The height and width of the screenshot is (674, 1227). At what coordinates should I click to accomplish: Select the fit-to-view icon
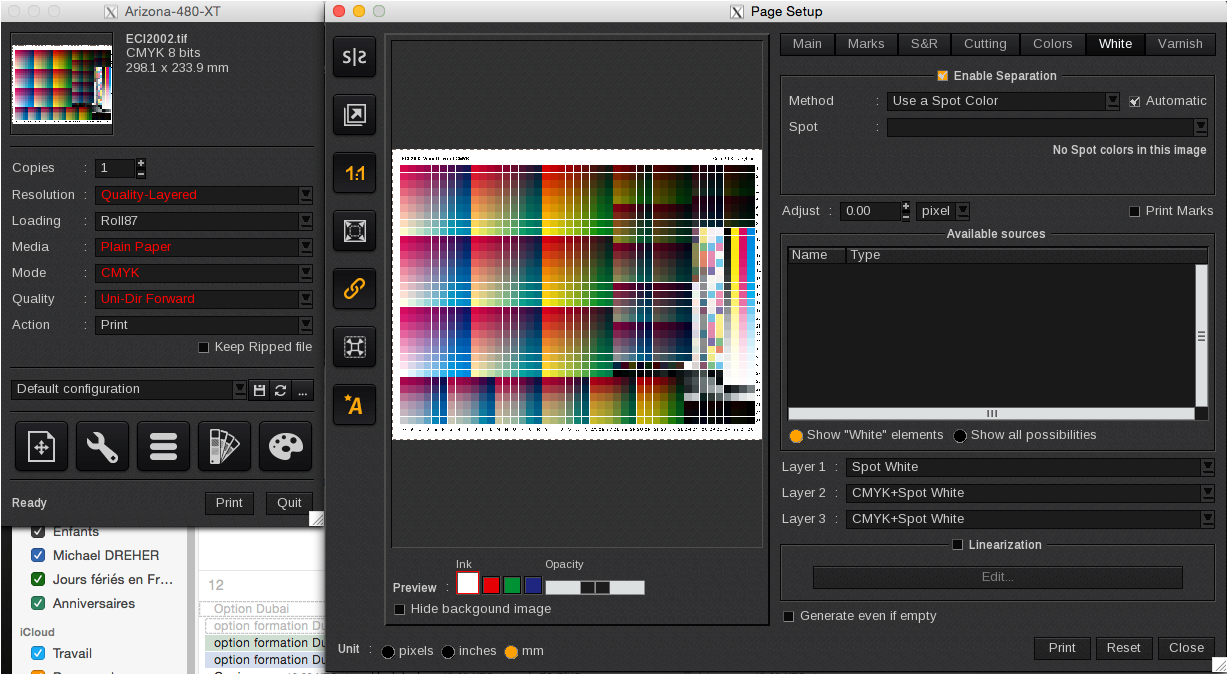coord(354,231)
